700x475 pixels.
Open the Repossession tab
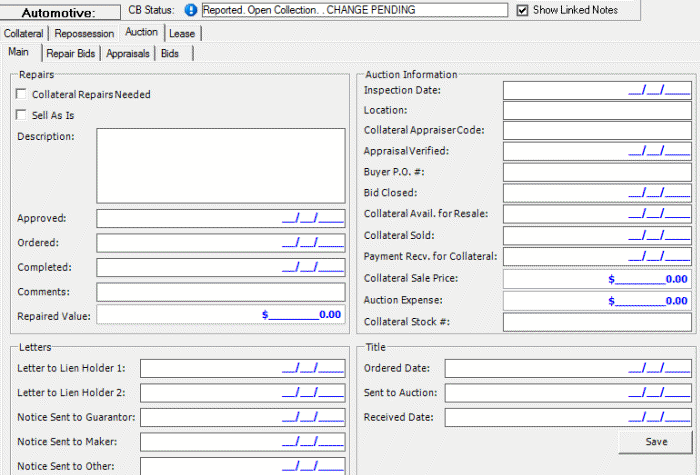tap(84, 33)
